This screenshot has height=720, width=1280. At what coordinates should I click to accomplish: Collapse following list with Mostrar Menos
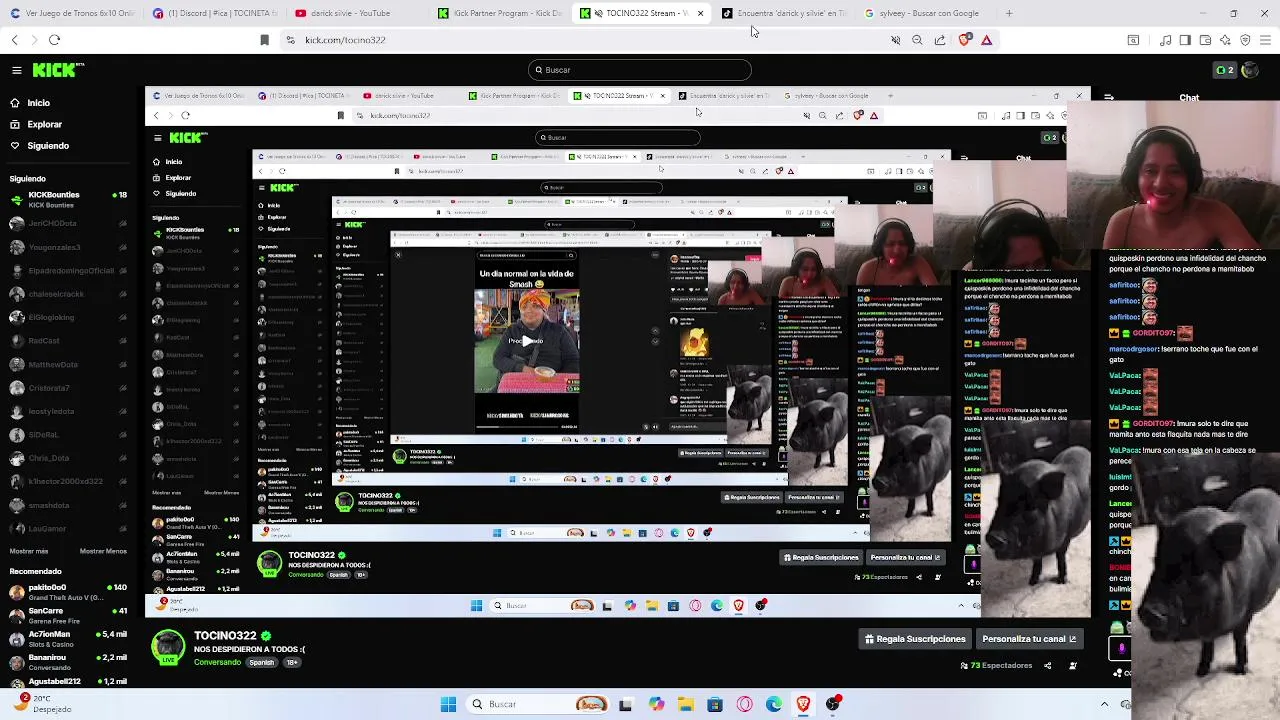pos(103,551)
